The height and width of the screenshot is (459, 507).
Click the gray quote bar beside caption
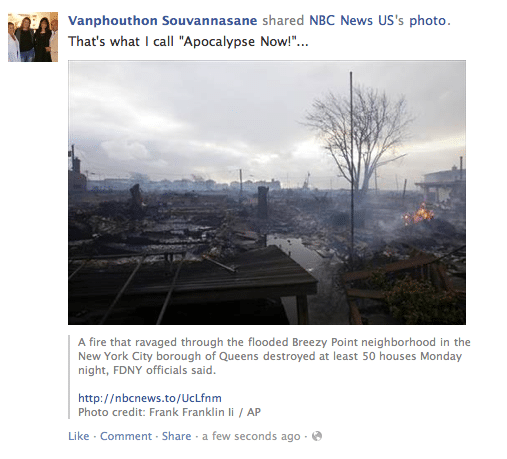click(69, 377)
